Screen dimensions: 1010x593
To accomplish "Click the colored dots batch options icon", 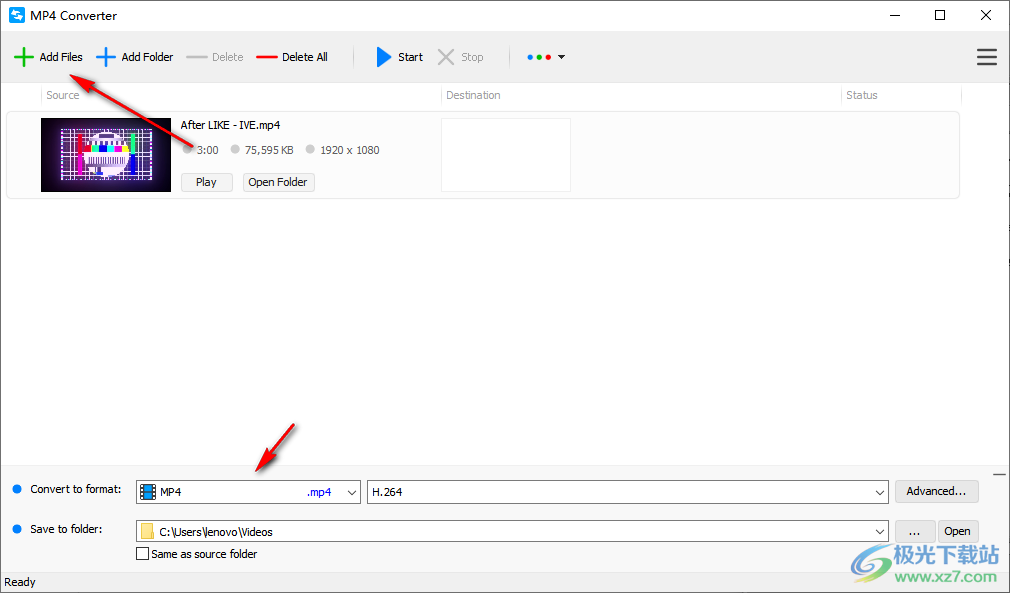I will click(539, 57).
